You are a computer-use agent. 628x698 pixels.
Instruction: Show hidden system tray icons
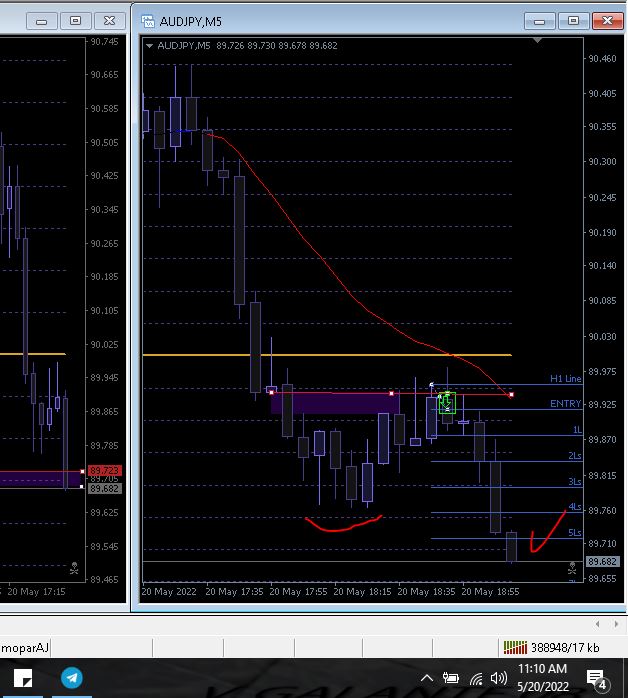coord(426,678)
